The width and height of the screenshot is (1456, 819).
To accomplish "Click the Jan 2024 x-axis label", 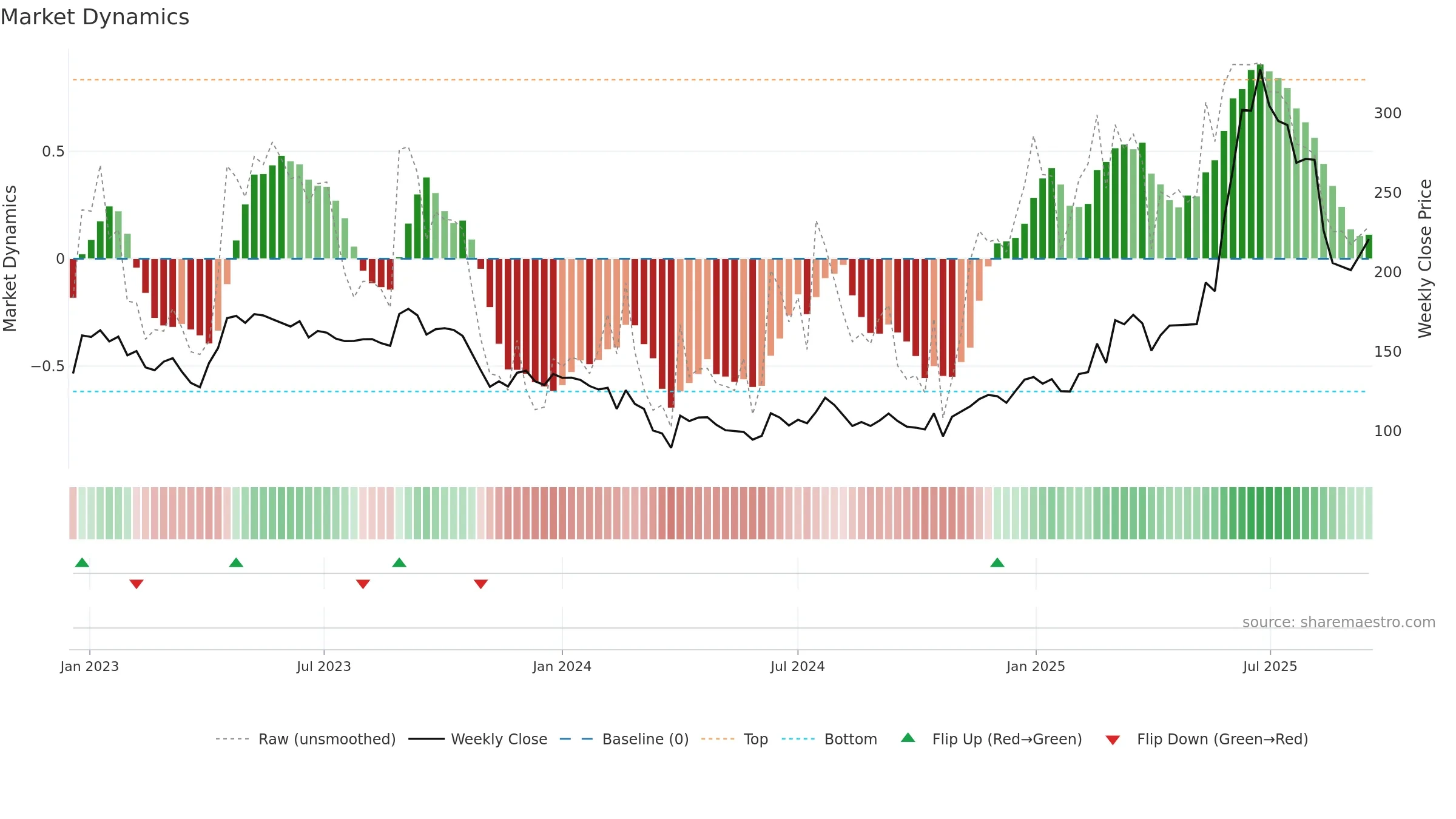I will (x=562, y=666).
